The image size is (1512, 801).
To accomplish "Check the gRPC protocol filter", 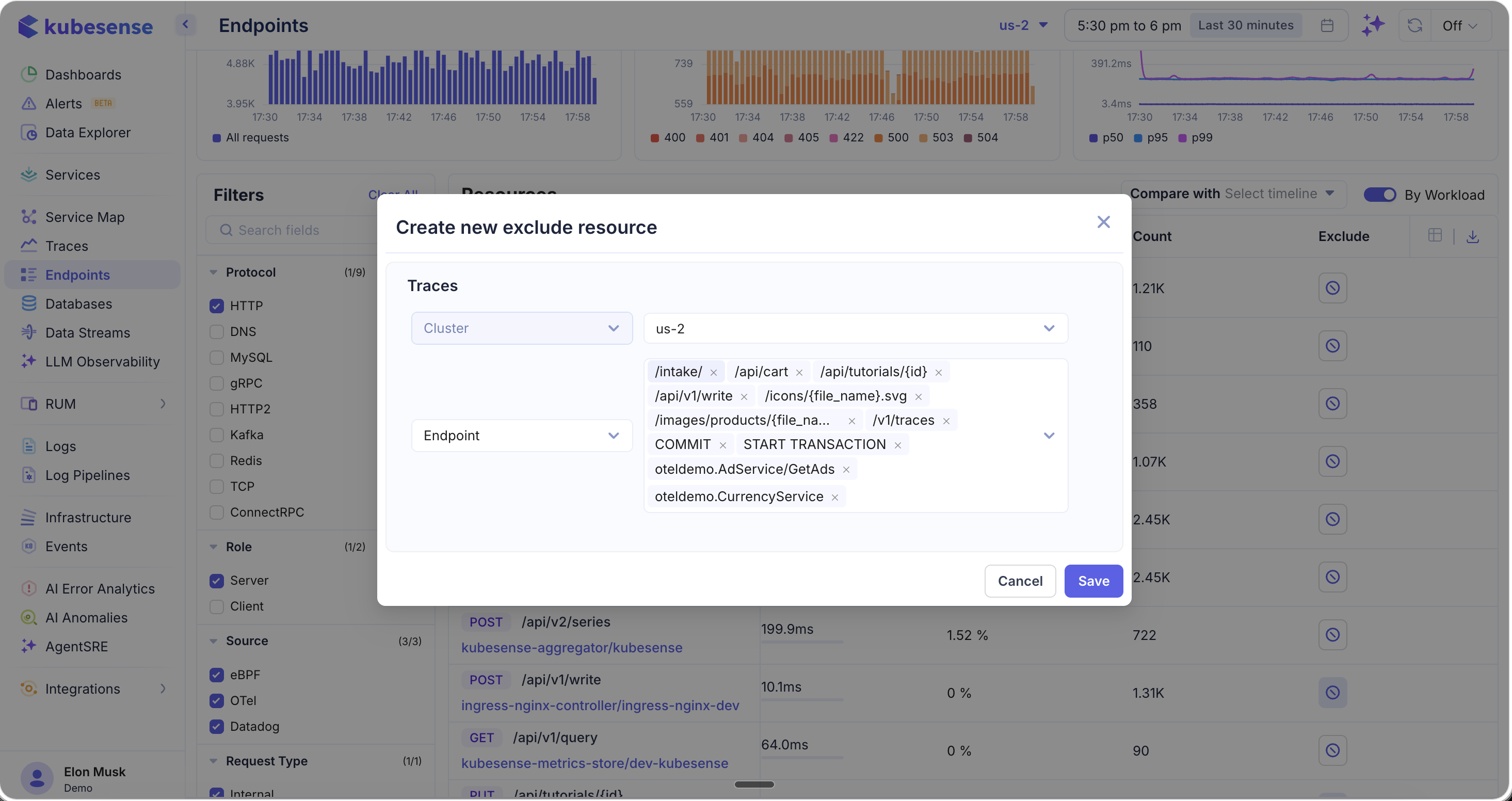I will tap(217, 383).
